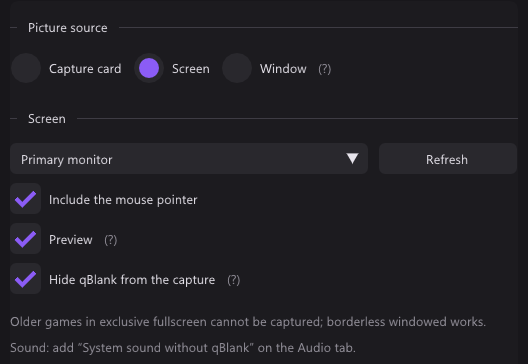Open help hint beside Hide qBlank option
Screen dimensions: 528x364
pos(234,280)
